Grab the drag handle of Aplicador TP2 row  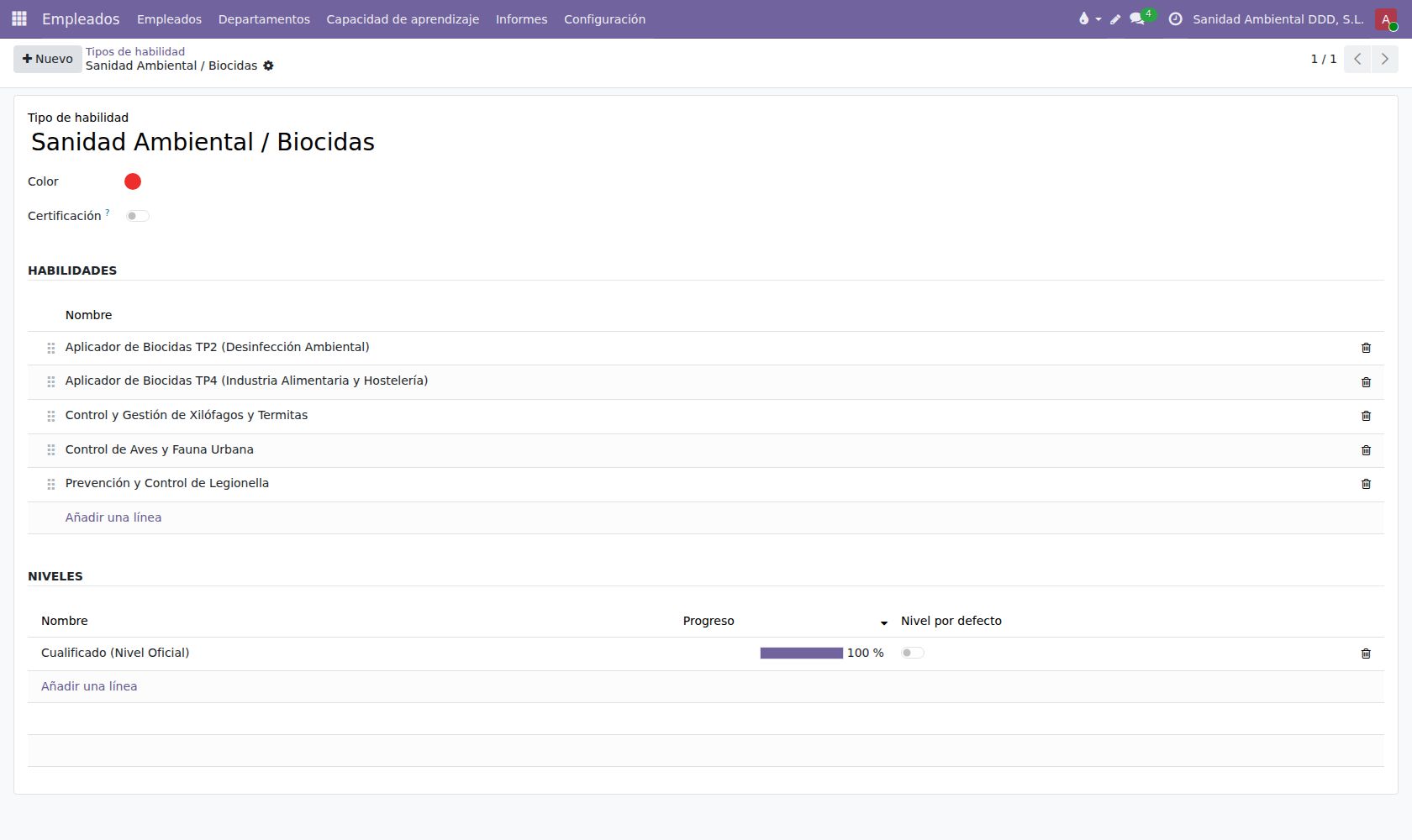50,348
